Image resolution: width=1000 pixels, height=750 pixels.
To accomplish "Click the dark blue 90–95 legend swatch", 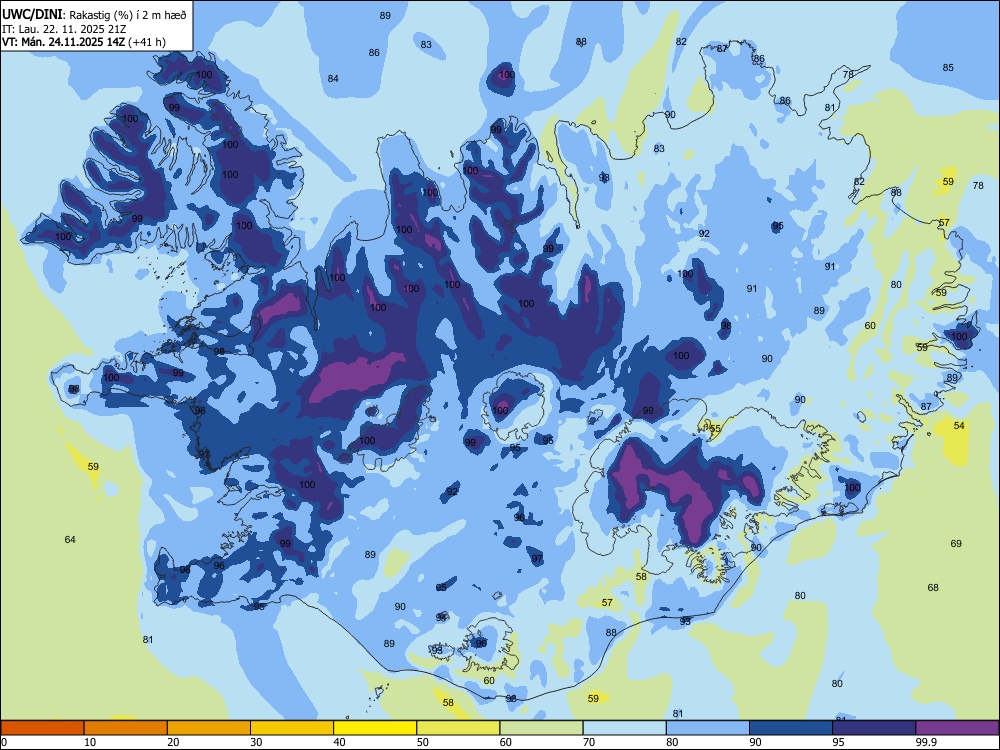I will (x=791, y=728).
